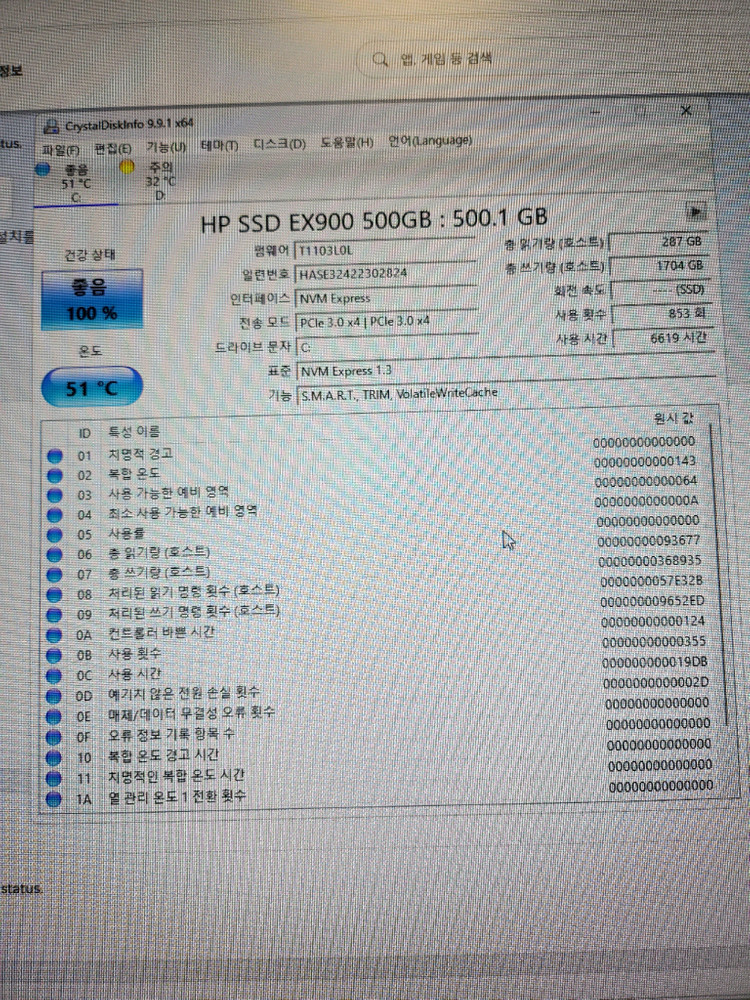750x1000 pixels.
Task: Click raw value 0000000000002D
Action: tap(656, 683)
